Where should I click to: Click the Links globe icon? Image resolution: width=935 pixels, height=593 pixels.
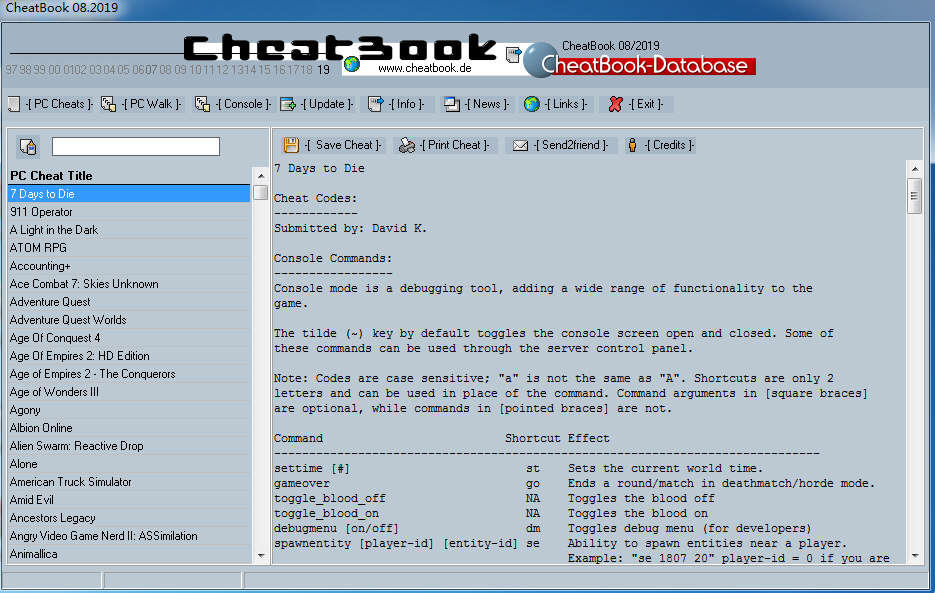pos(532,104)
